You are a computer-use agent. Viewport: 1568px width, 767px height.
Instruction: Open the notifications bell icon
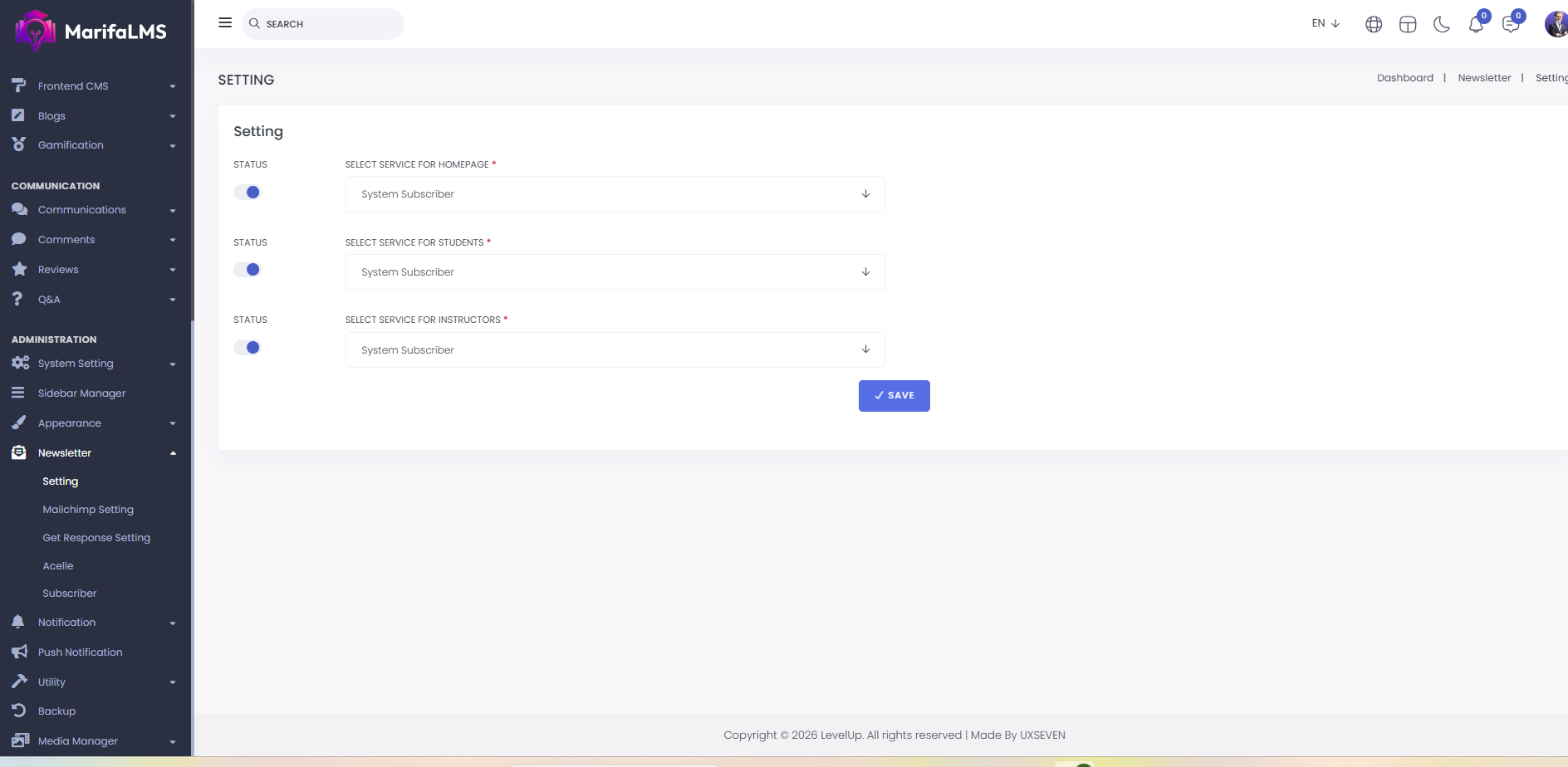[x=1476, y=25]
